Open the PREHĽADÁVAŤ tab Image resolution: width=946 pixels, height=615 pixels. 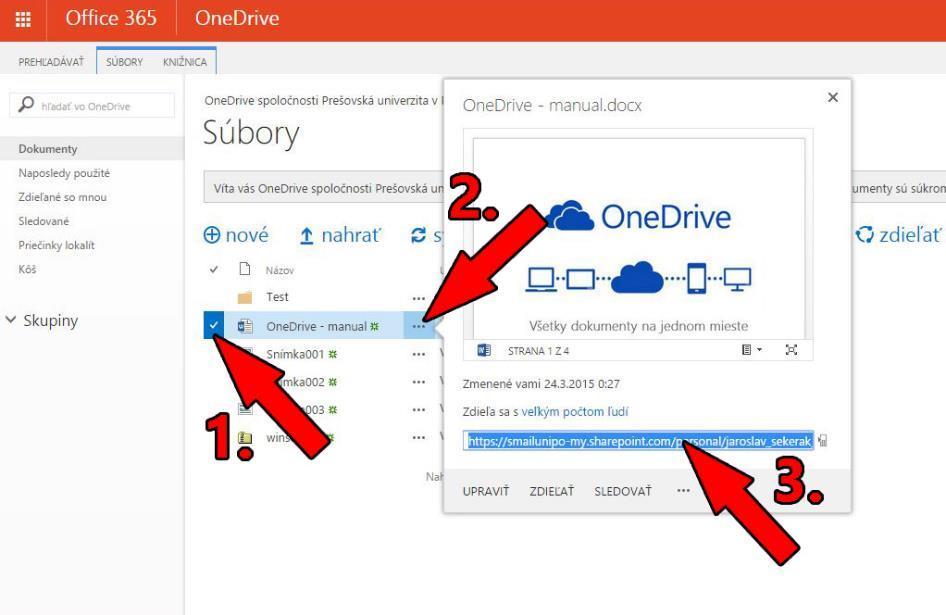[51, 62]
